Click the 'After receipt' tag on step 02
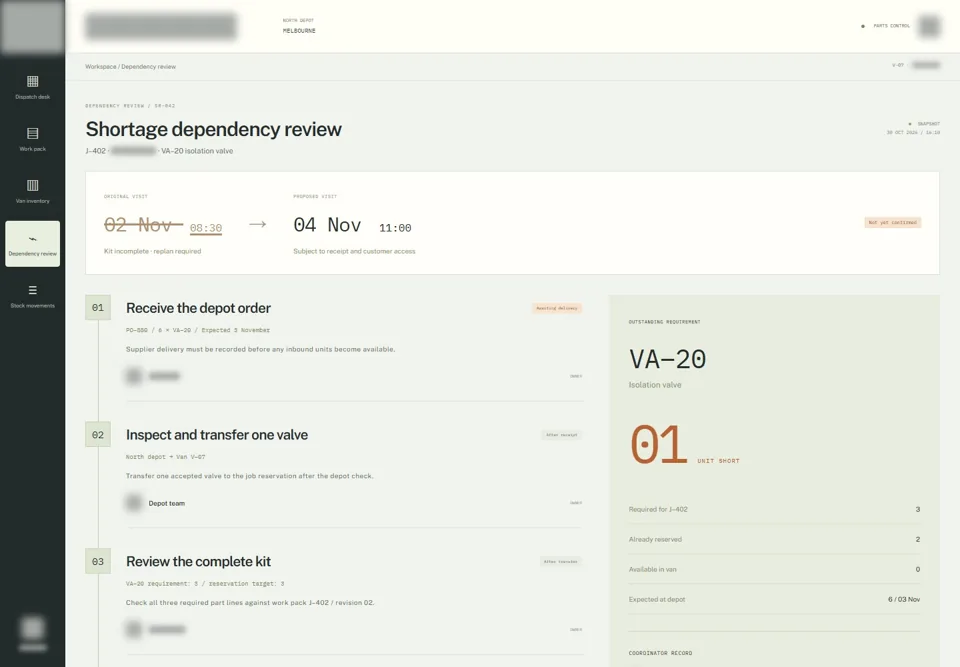This screenshot has width=960, height=667. pos(561,435)
